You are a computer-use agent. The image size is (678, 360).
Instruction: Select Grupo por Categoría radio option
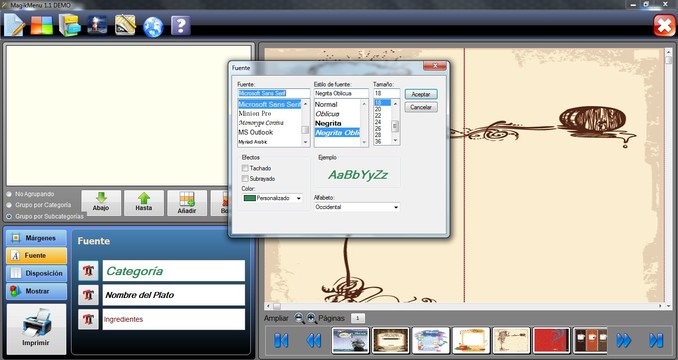click(x=9, y=205)
